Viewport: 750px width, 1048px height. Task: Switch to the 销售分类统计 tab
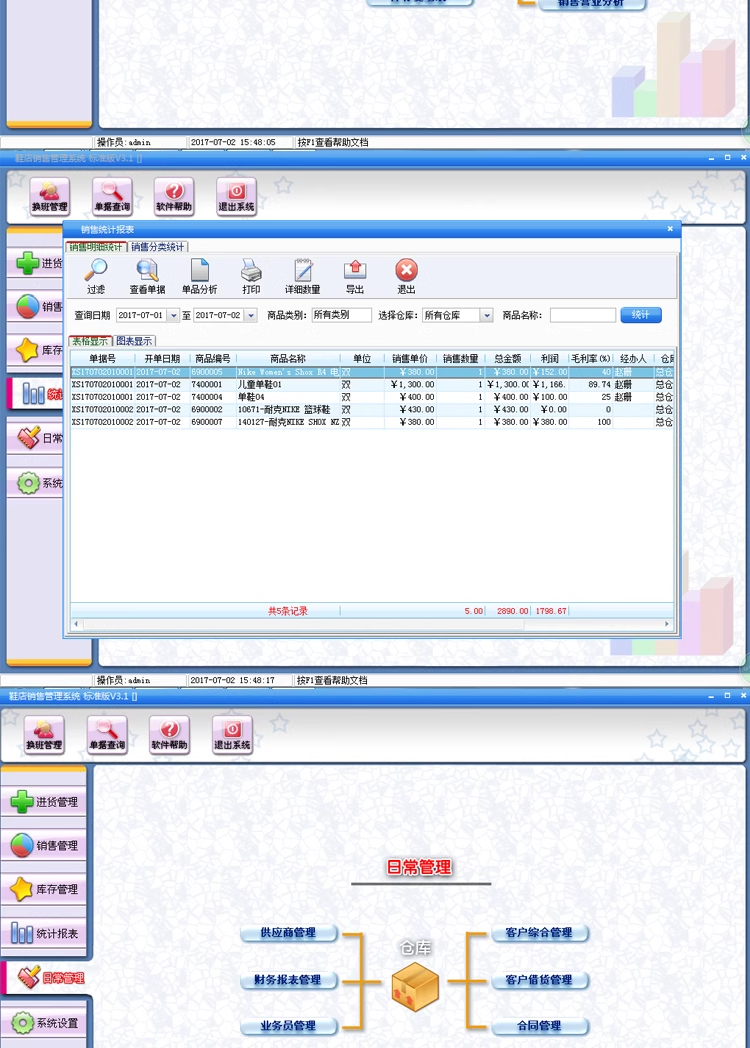click(158, 247)
